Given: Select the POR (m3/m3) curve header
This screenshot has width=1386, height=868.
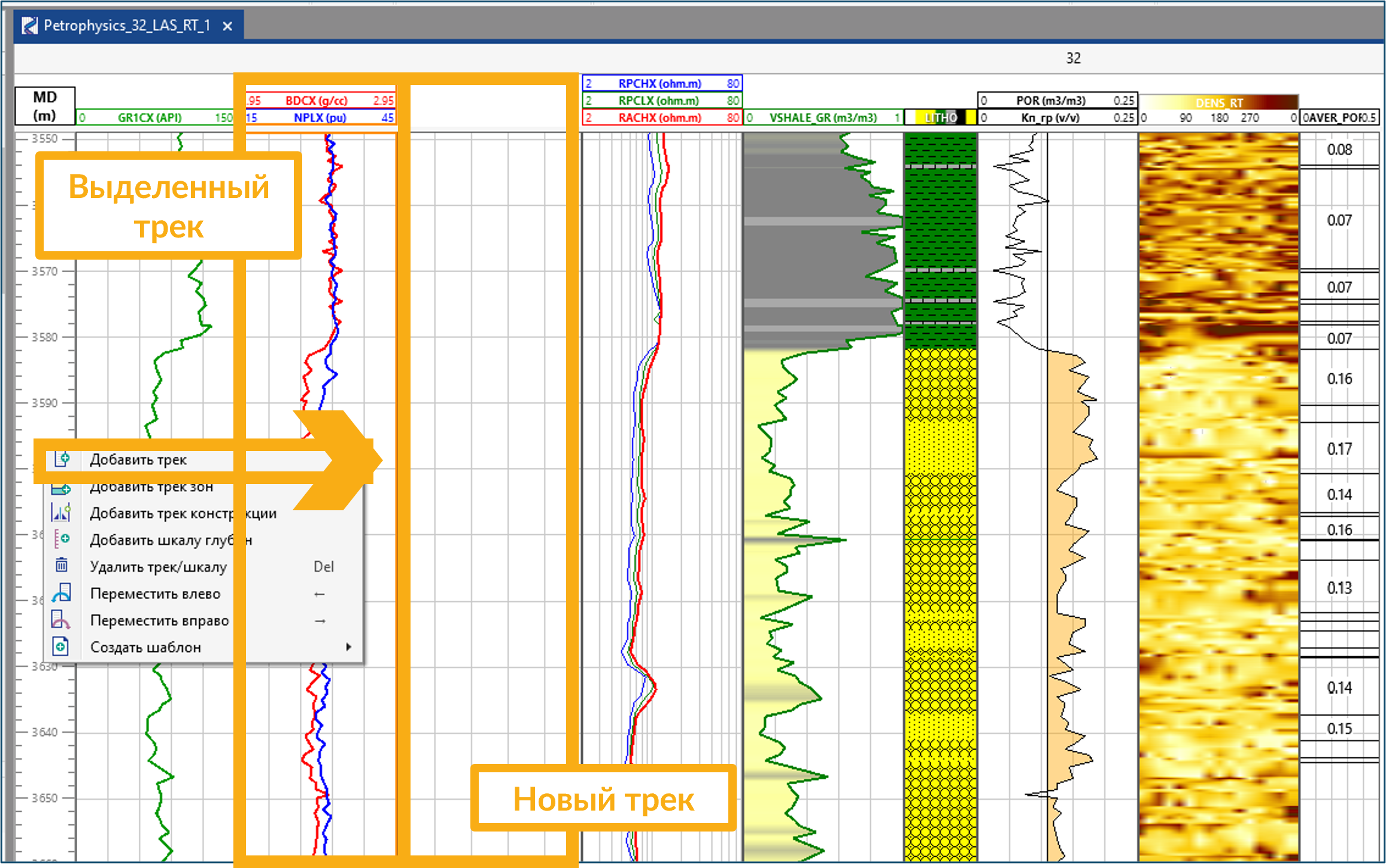Looking at the screenshot, I should coord(1057,100).
